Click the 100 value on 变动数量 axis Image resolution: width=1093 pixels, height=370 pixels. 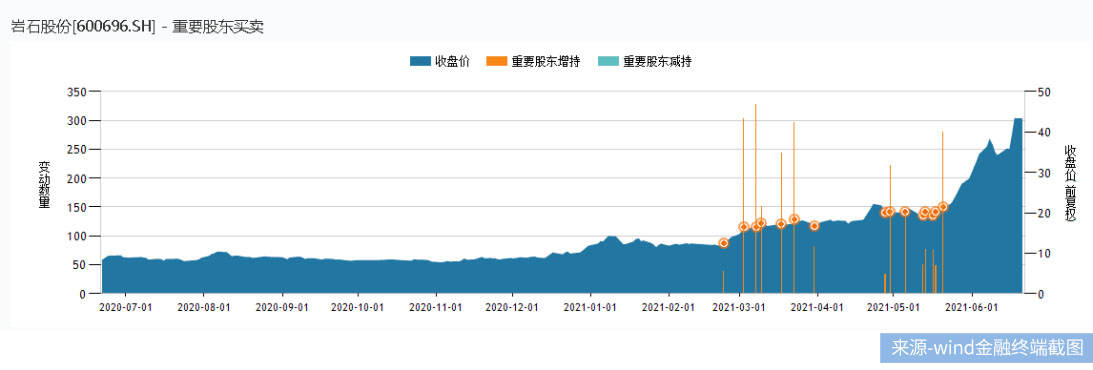coord(77,236)
